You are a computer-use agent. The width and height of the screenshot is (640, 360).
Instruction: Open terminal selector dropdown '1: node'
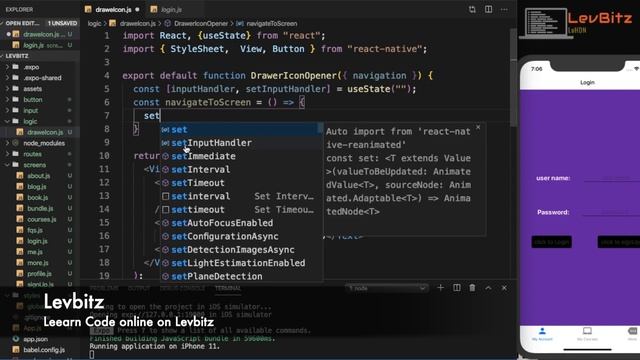[x=387, y=288]
